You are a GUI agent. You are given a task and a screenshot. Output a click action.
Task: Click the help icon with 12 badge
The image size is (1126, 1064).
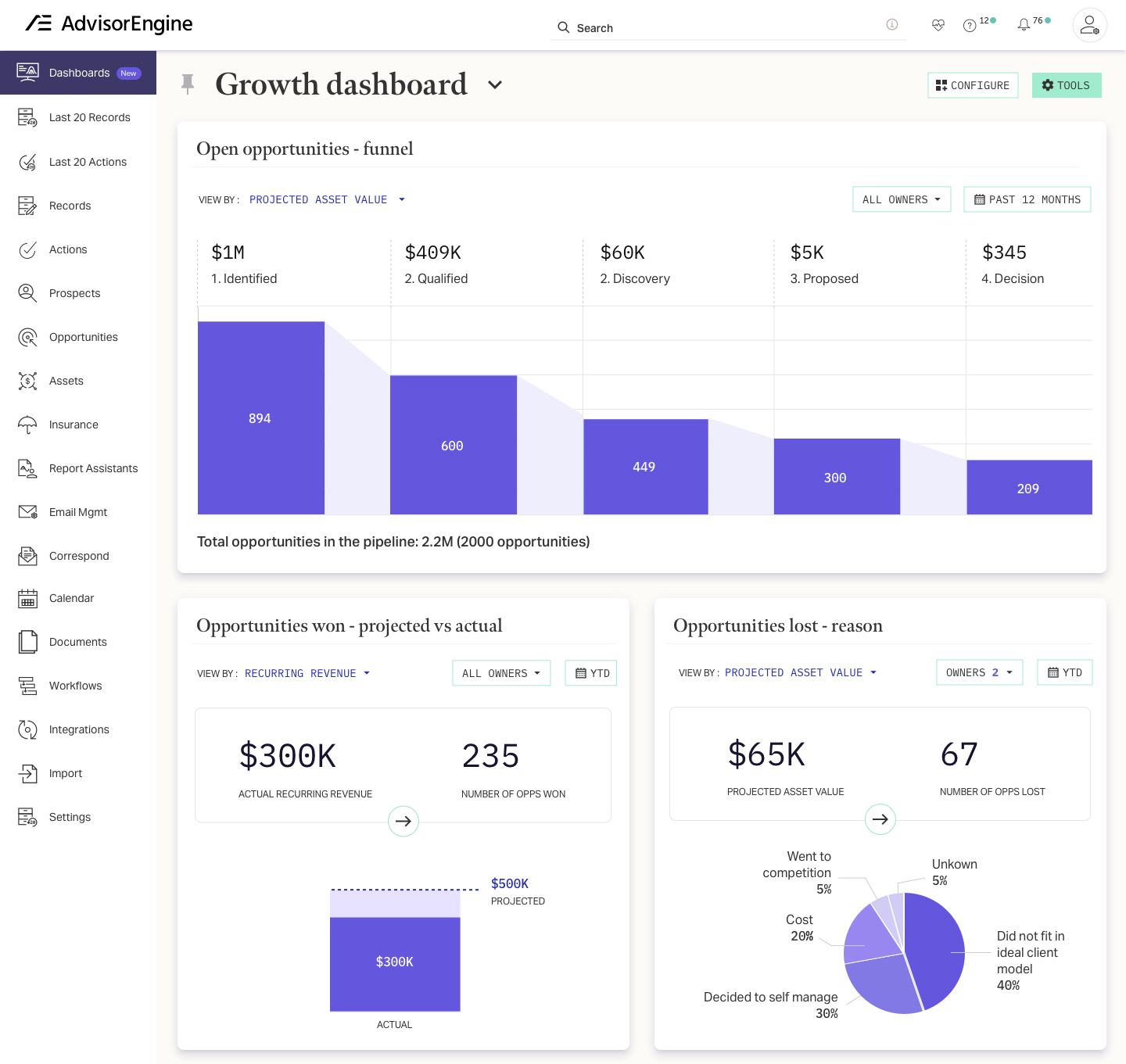(x=970, y=25)
